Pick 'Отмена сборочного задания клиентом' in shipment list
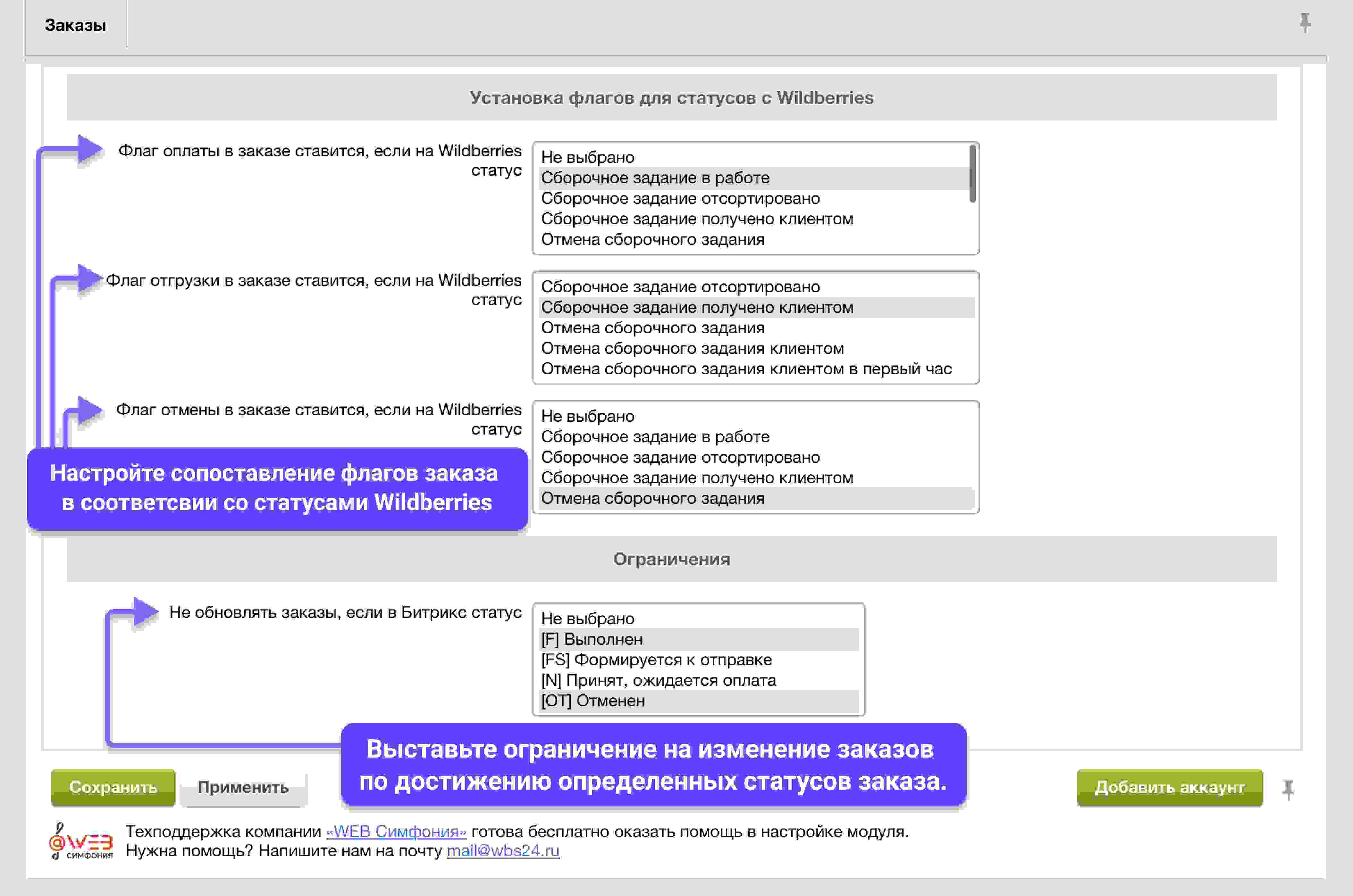 (756, 349)
